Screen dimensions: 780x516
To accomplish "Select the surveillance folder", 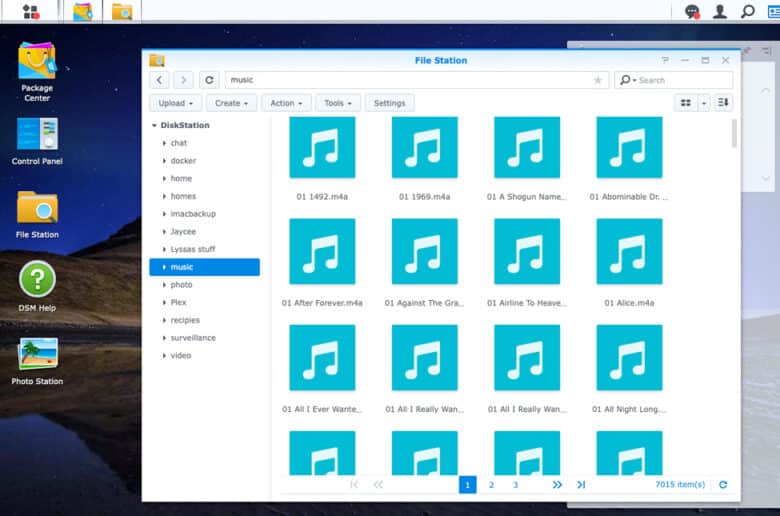I will pyautogui.click(x=193, y=337).
